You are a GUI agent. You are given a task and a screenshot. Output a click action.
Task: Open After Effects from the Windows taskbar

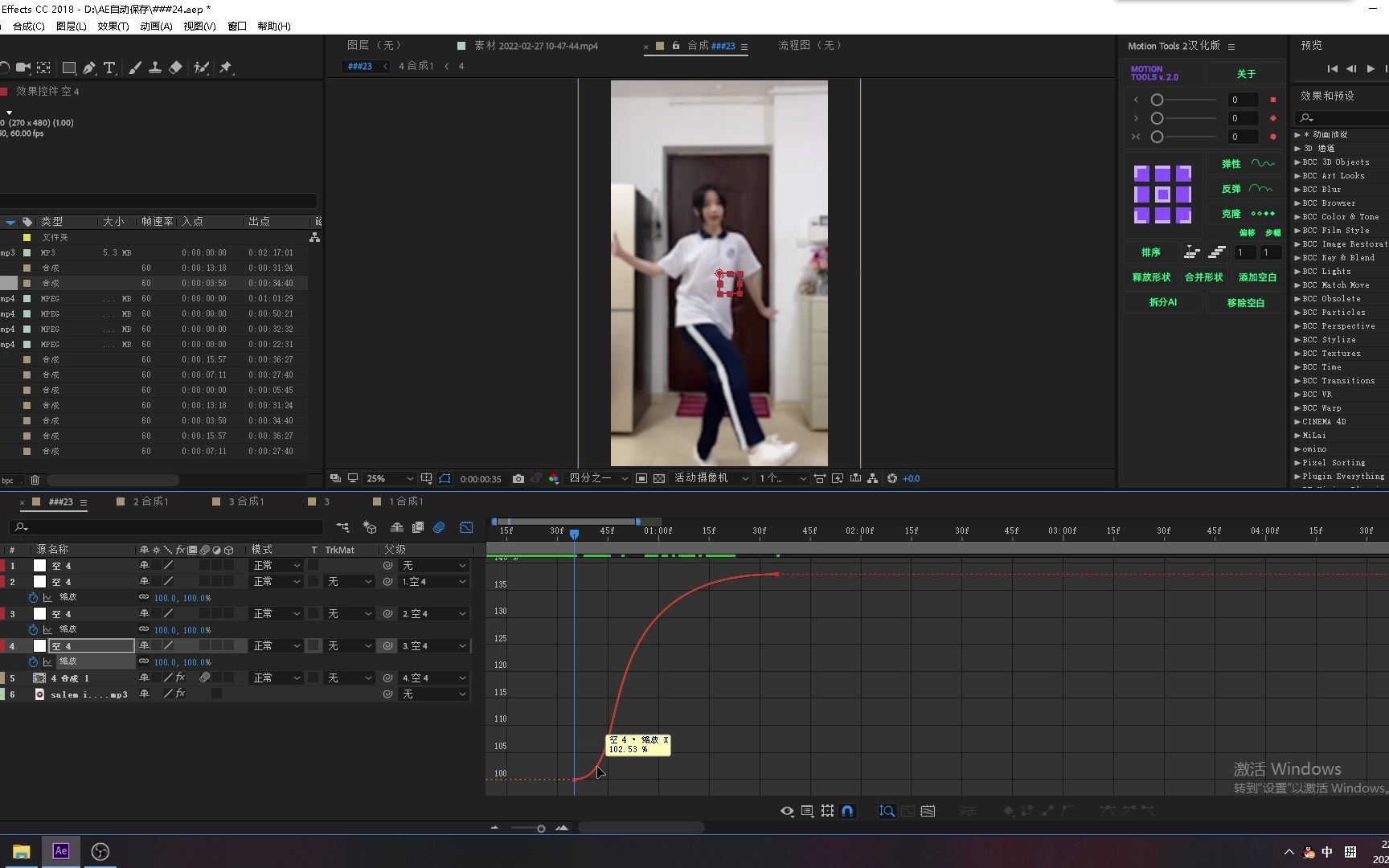click(61, 851)
